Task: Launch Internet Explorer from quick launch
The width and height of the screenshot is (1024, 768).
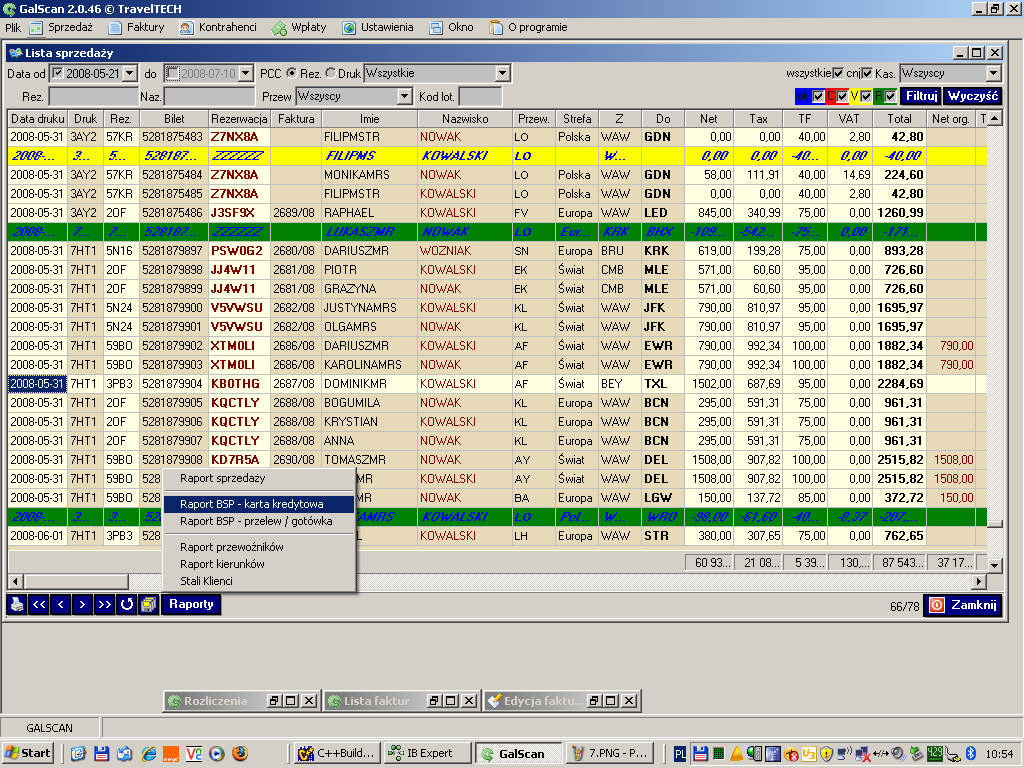Action: tap(149, 754)
